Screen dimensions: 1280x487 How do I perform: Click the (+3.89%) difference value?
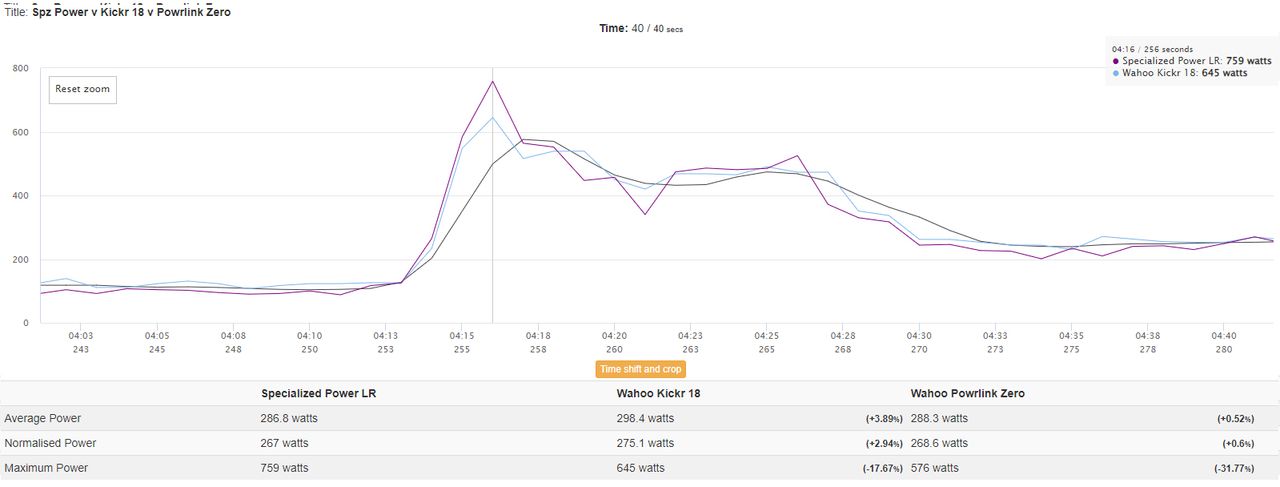pos(884,419)
